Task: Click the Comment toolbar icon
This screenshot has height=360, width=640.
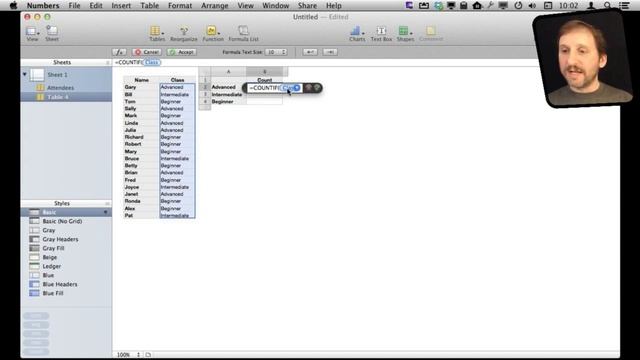Action: click(x=431, y=33)
